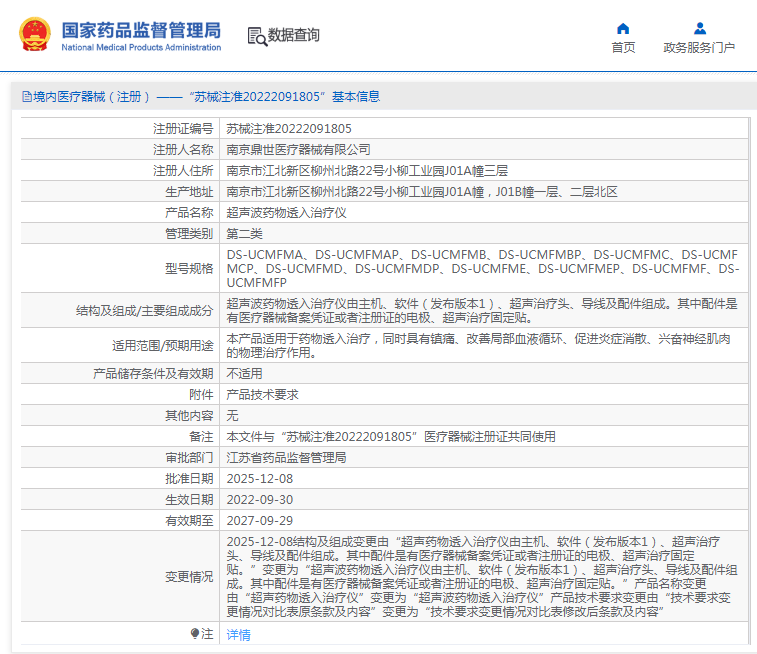Viewport: 757px width, 654px height.
Task: Click the document icon before 境内医疗器械
Action: pos(26,97)
